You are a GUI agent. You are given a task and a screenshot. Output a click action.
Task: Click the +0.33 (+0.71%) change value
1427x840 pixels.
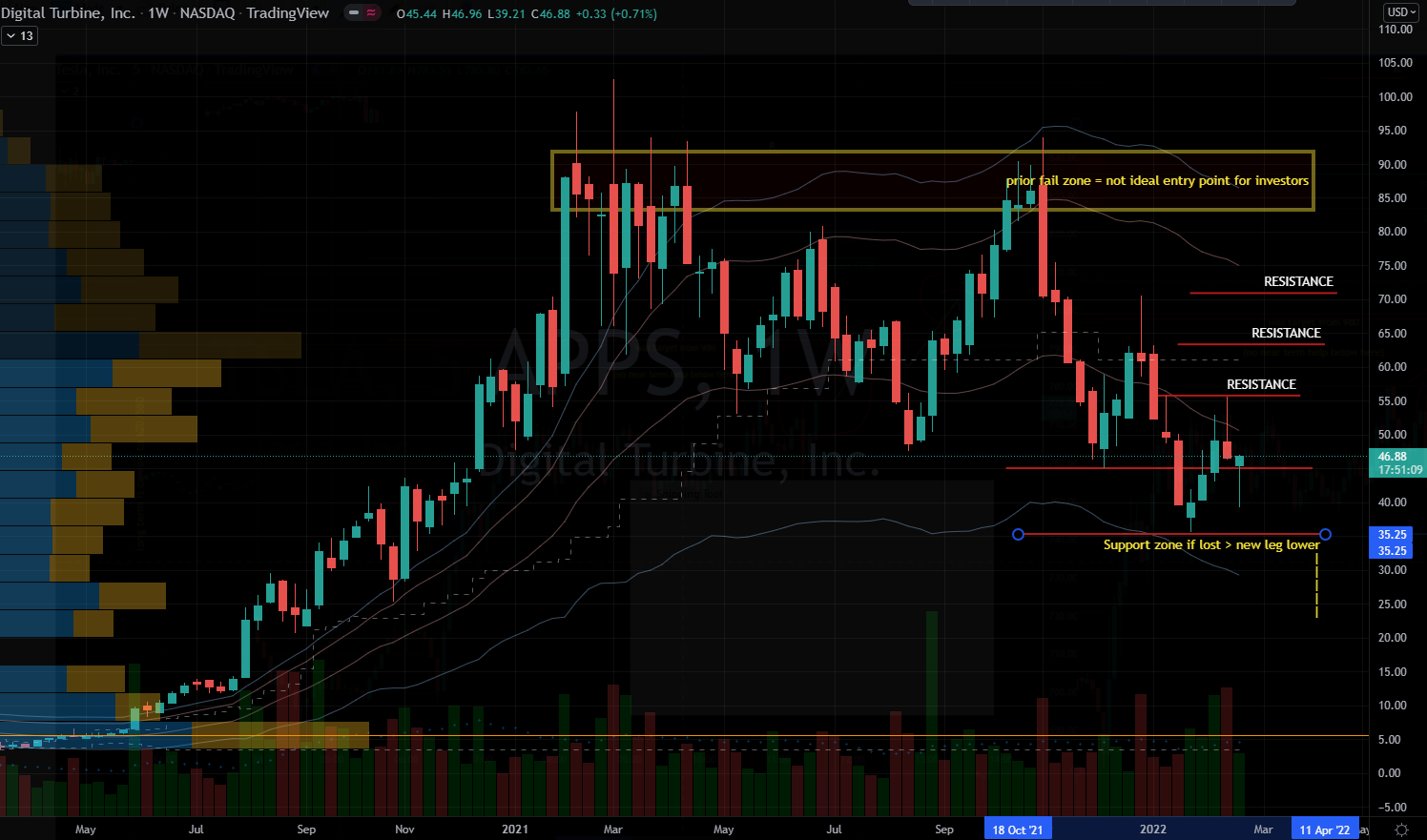(x=616, y=13)
